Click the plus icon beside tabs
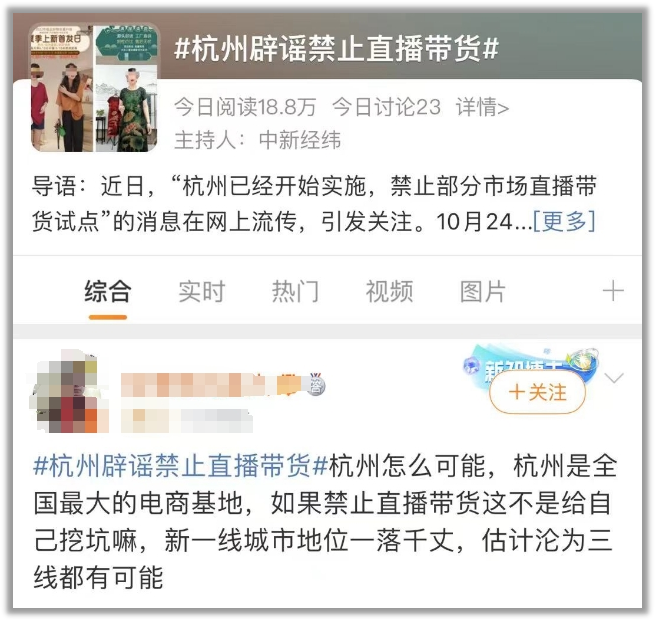The height and width of the screenshot is (621, 656). [613, 291]
